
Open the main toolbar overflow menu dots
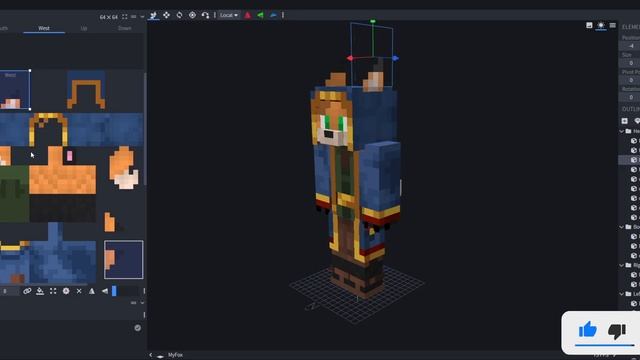[x=282, y=15]
